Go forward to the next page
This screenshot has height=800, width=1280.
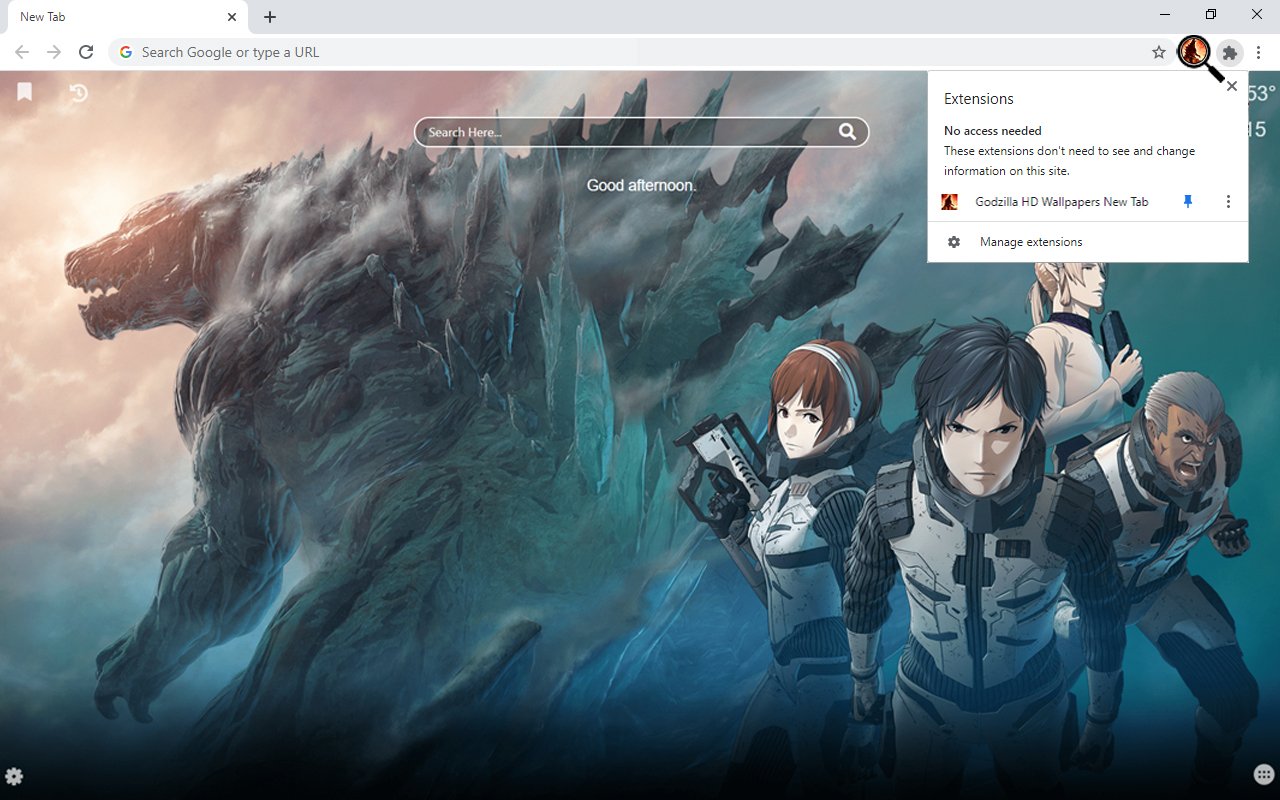pos(54,52)
